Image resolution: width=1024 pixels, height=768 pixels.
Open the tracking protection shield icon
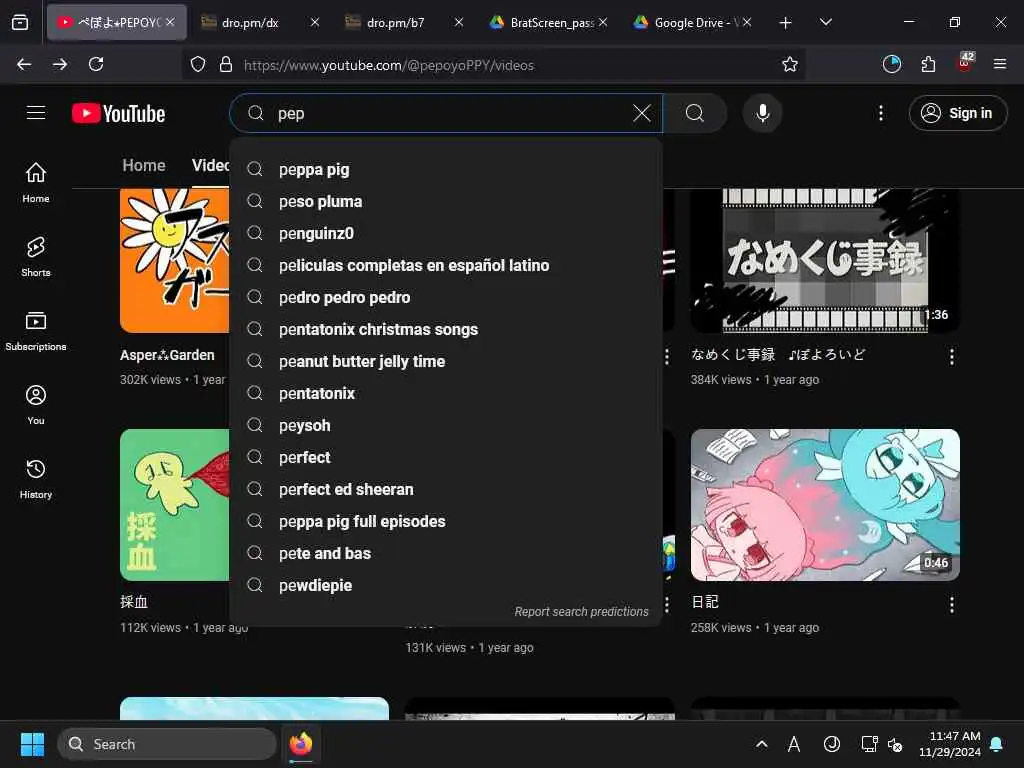click(198, 64)
